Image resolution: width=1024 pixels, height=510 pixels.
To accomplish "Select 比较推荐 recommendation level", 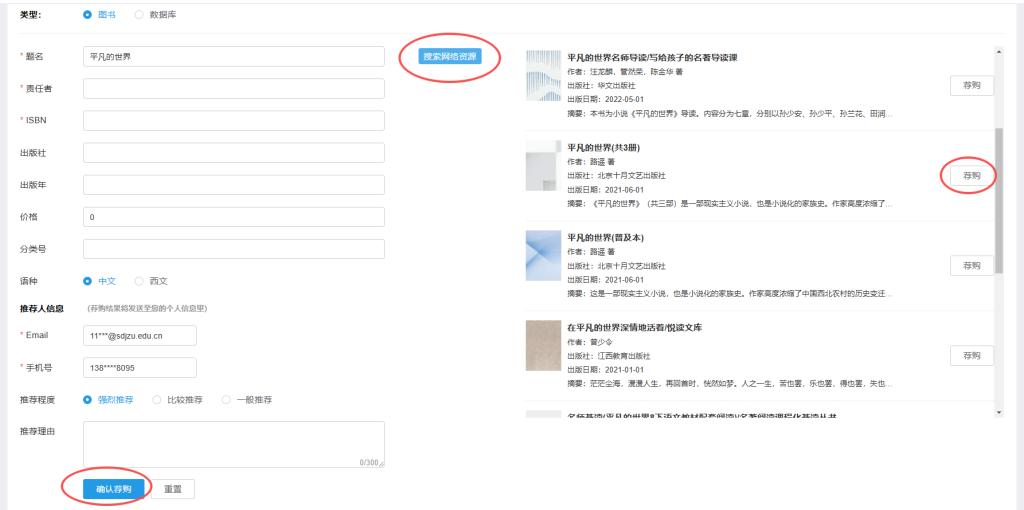I will tap(156, 399).
